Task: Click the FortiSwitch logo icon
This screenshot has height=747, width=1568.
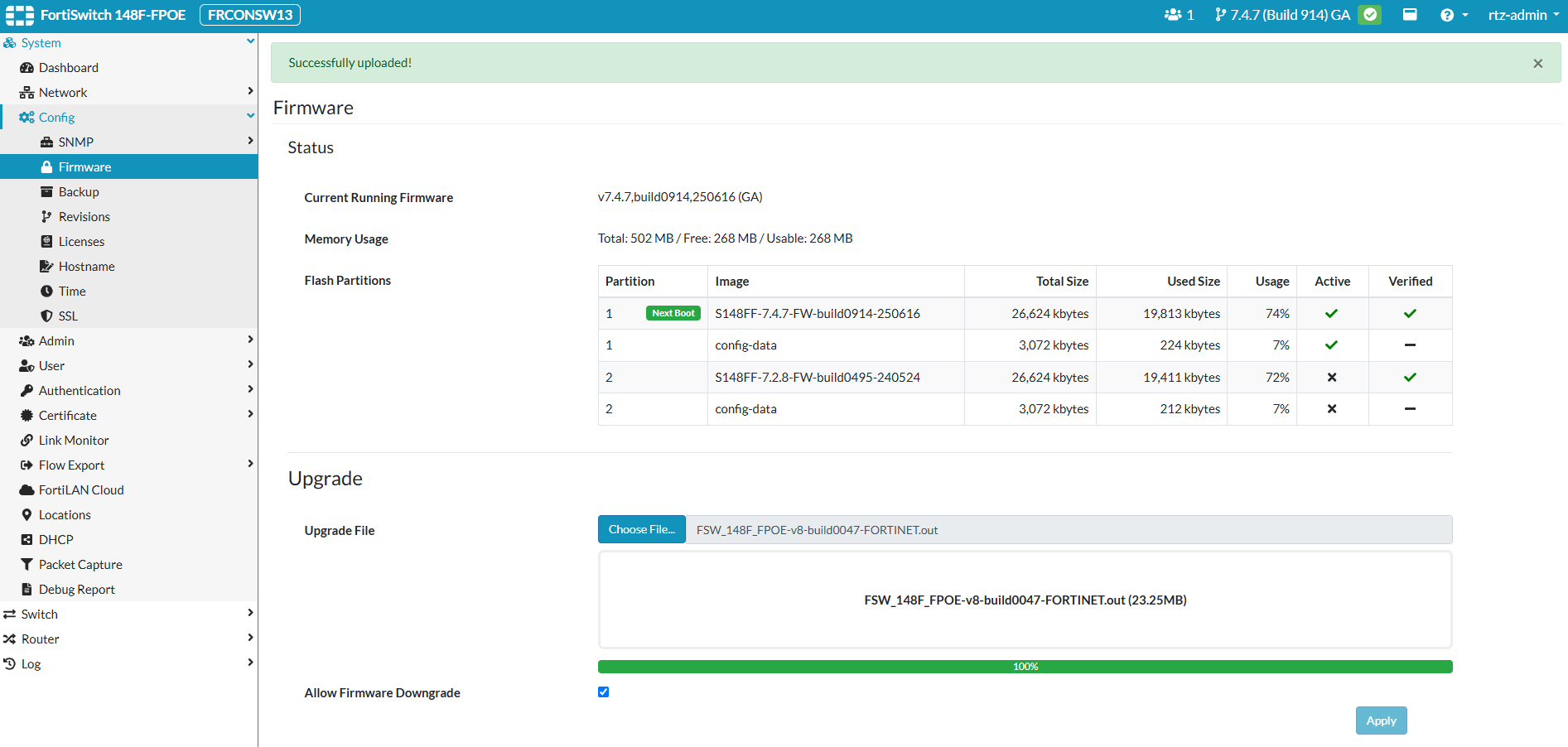Action: (x=20, y=15)
